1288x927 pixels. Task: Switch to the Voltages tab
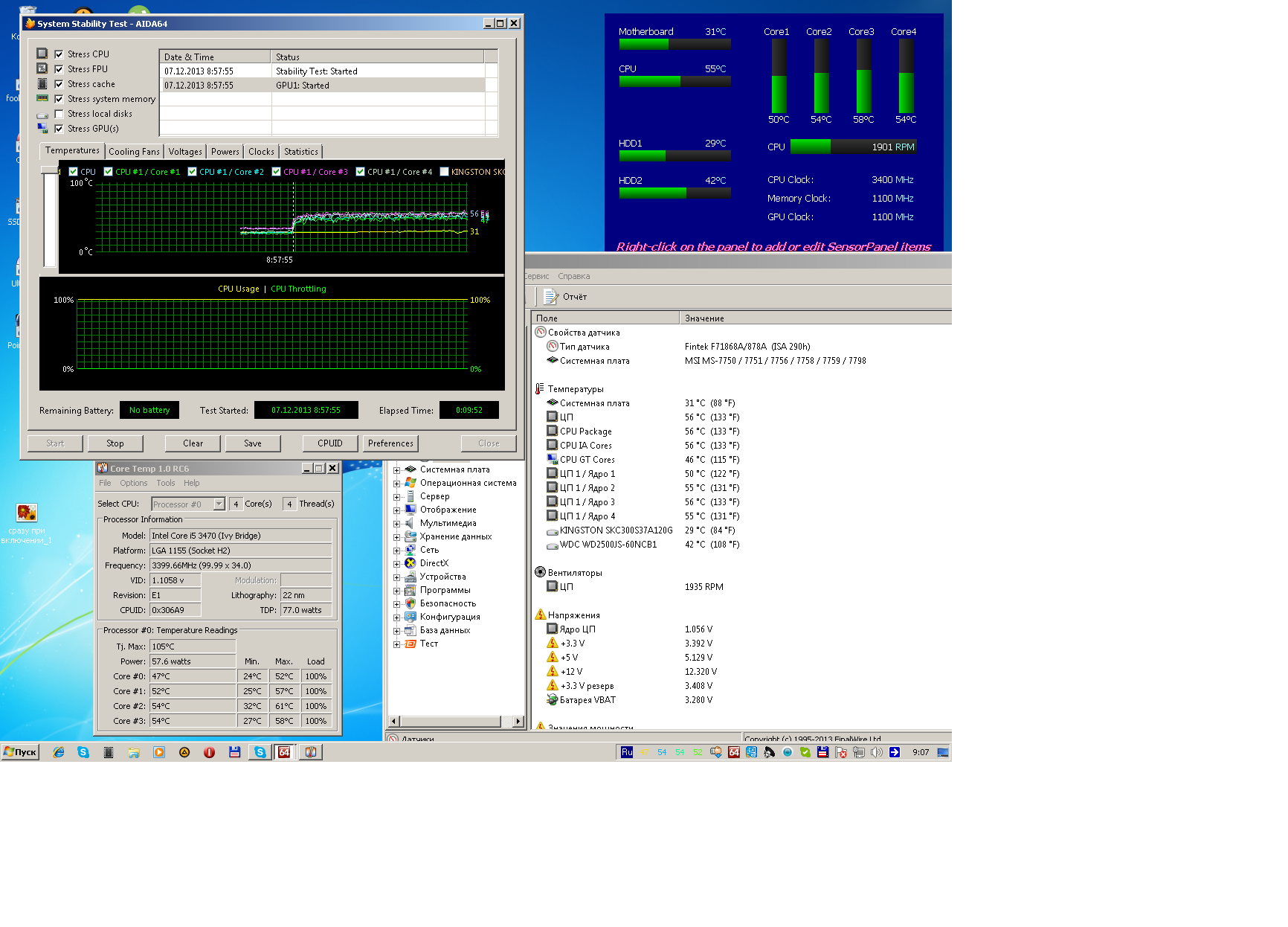[x=185, y=152]
